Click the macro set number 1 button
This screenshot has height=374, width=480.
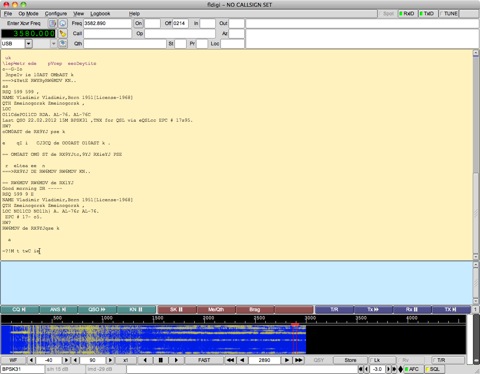pyautogui.click(x=476, y=310)
